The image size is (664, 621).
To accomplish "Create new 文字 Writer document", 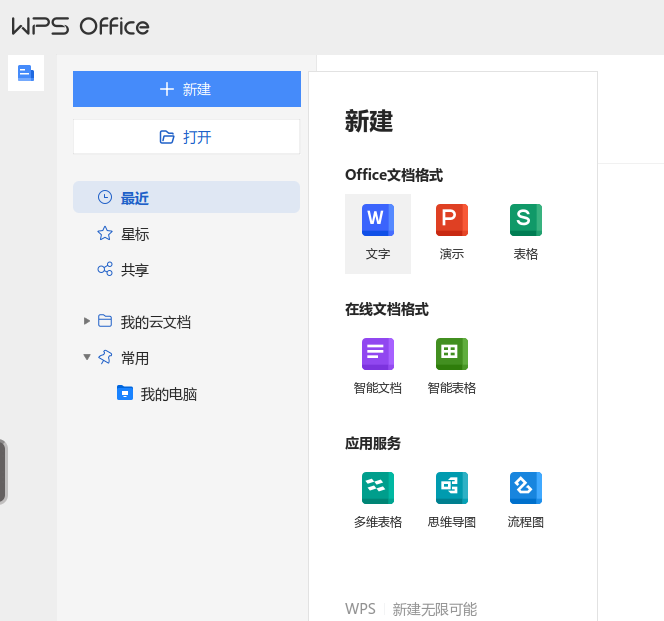I will tap(378, 233).
